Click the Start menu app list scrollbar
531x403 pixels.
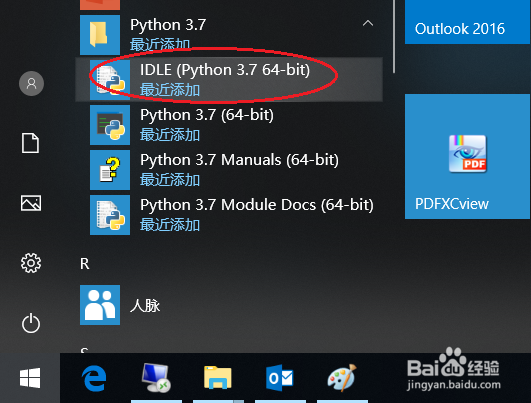coord(394,37)
